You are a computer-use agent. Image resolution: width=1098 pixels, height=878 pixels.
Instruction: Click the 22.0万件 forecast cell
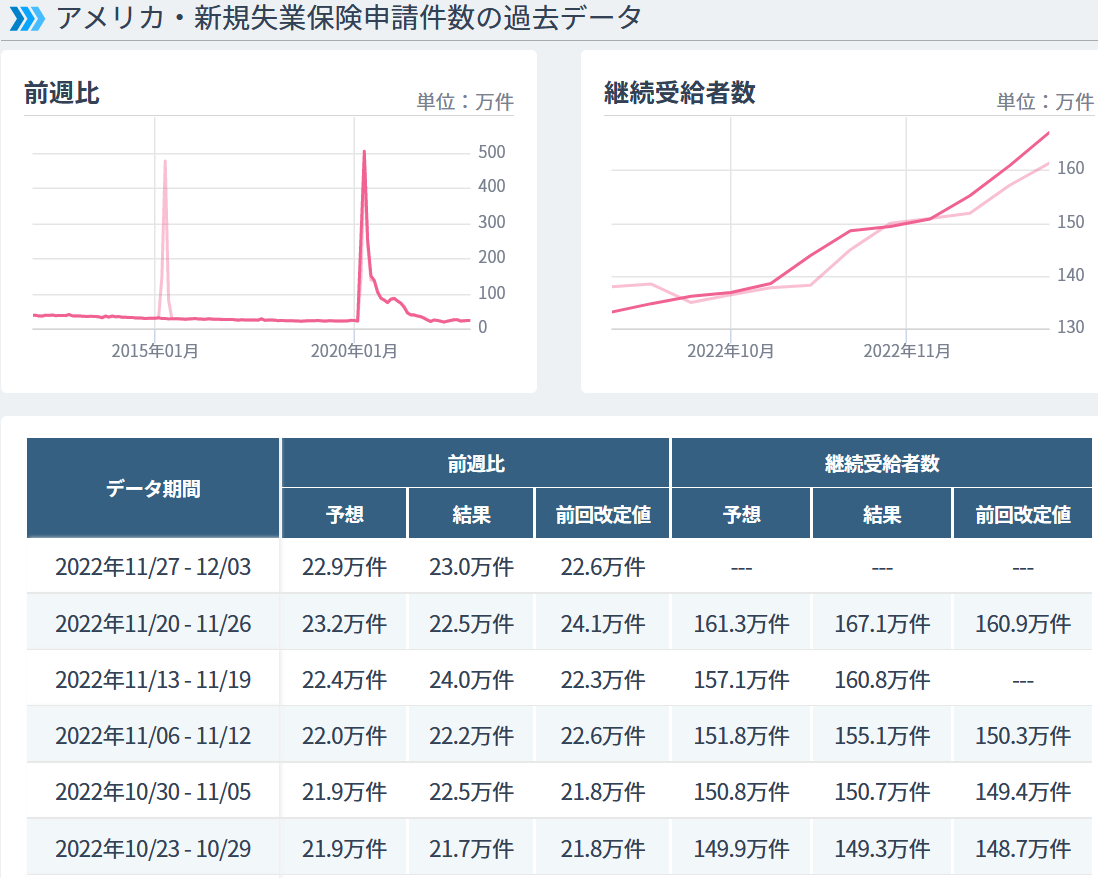(344, 735)
